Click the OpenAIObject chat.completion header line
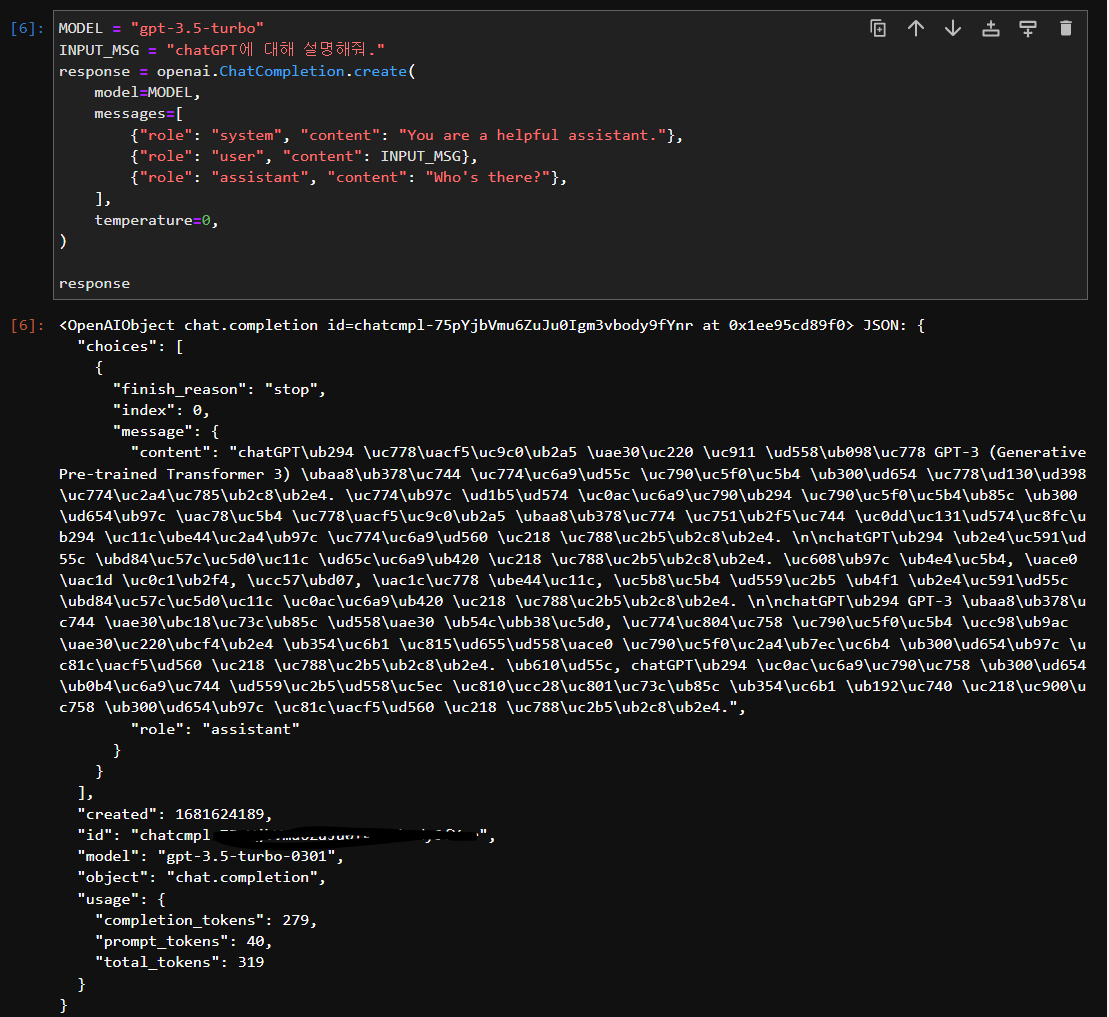 click(492, 325)
